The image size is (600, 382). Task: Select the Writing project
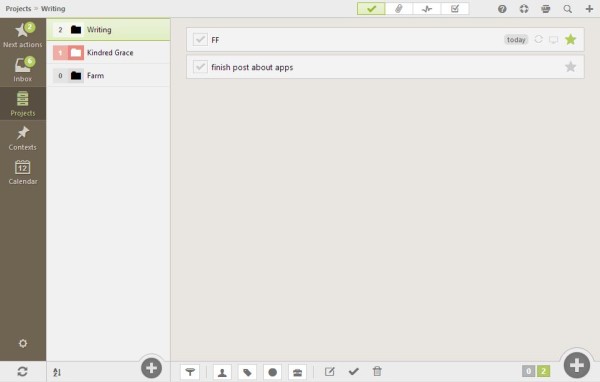[x=108, y=29]
